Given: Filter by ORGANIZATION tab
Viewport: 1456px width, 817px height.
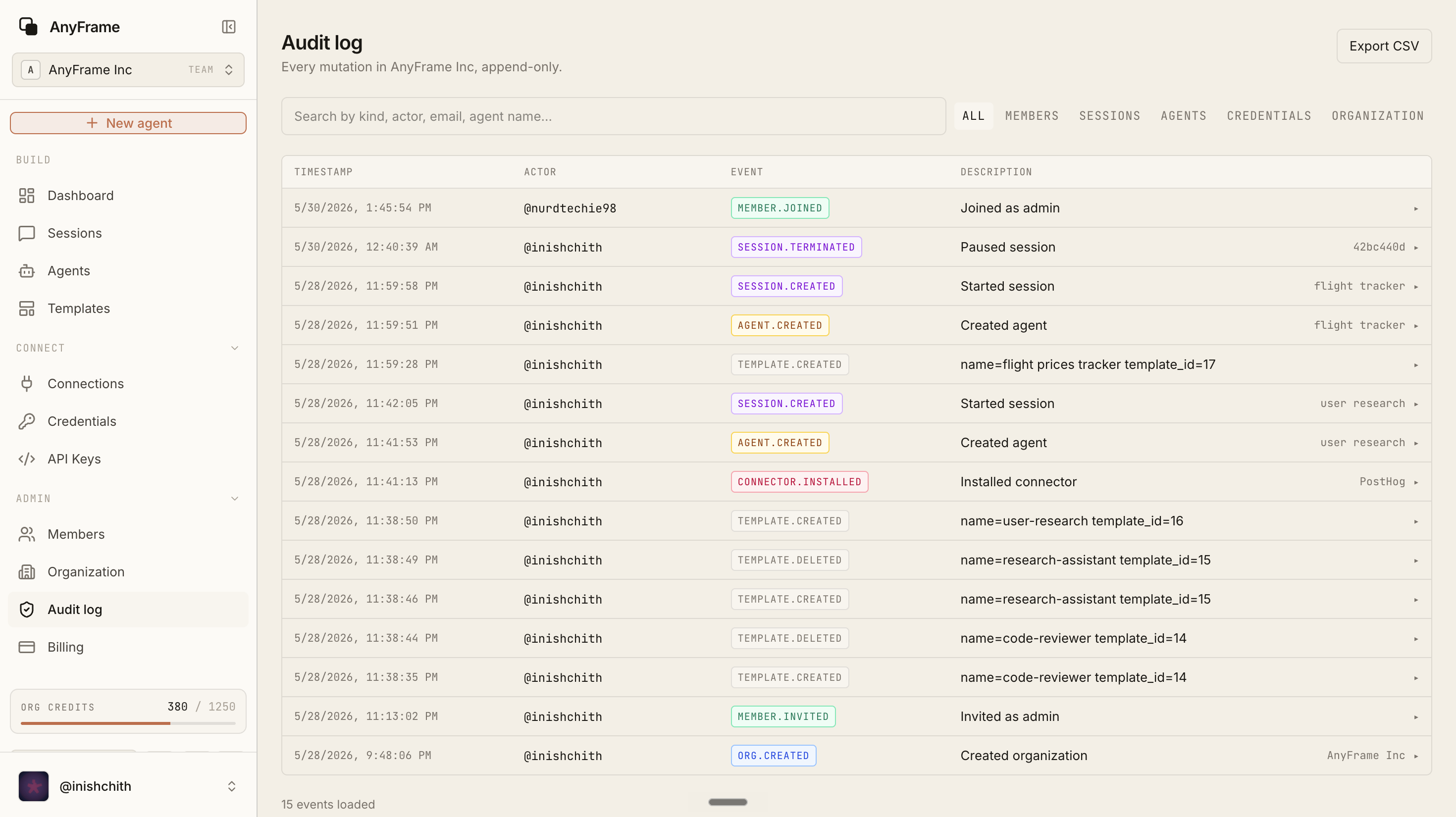Looking at the screenshot, I should pyautogui.click(x=1377, y=116).
